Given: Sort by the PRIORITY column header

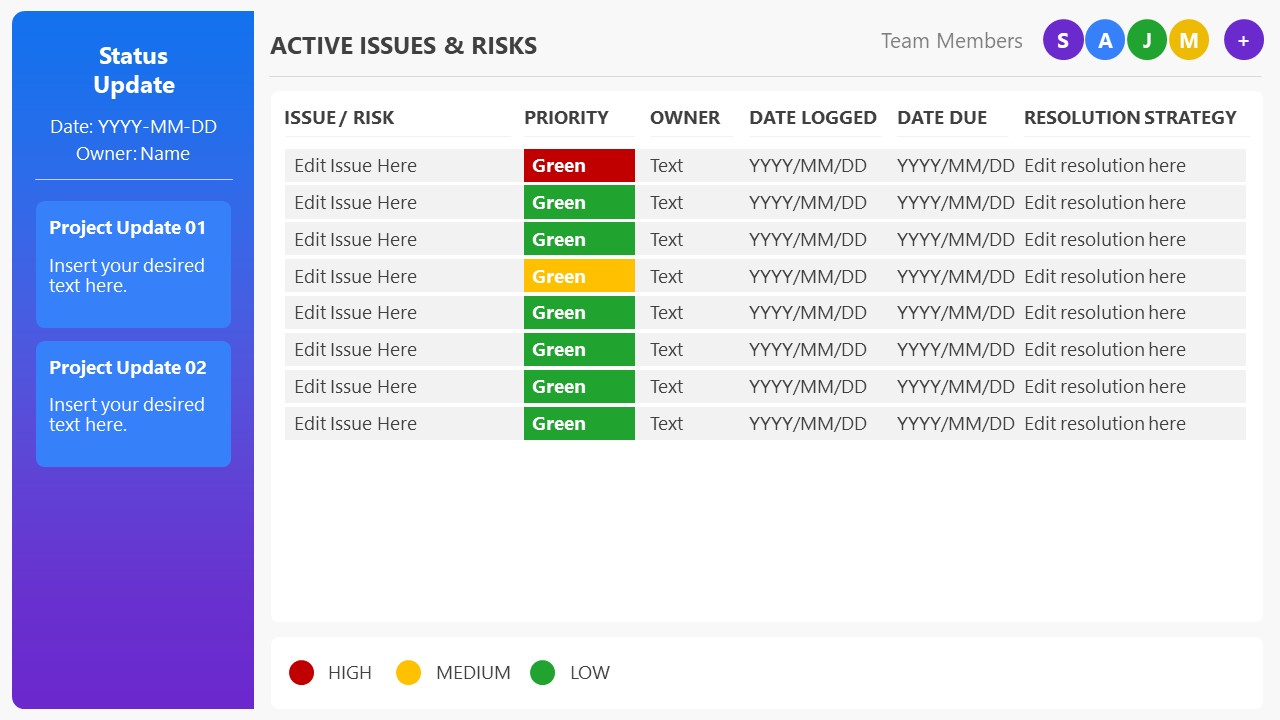Looking at the screenshot, I should pos(566,117).
